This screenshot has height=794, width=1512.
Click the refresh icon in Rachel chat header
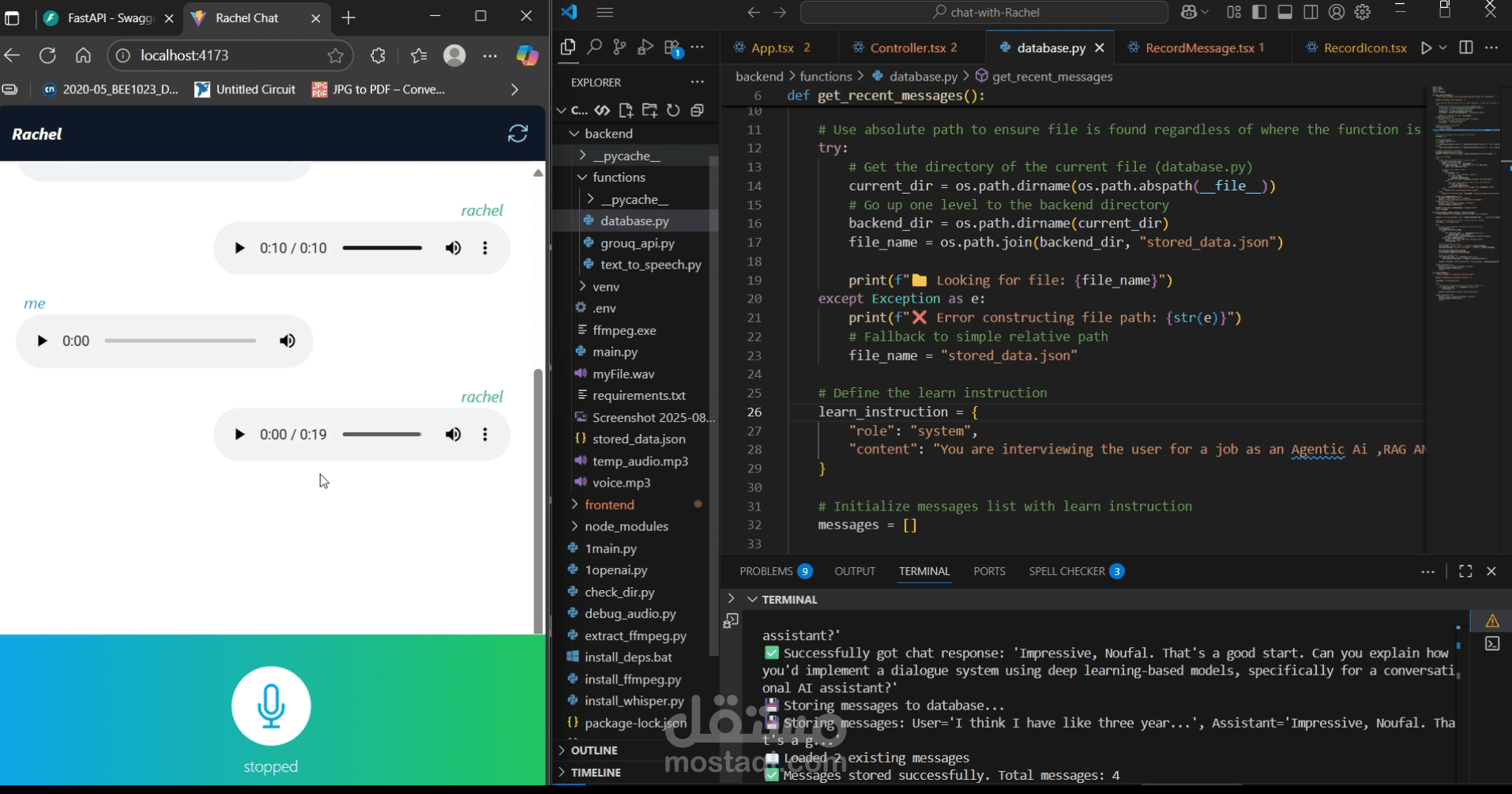point(517,134)
